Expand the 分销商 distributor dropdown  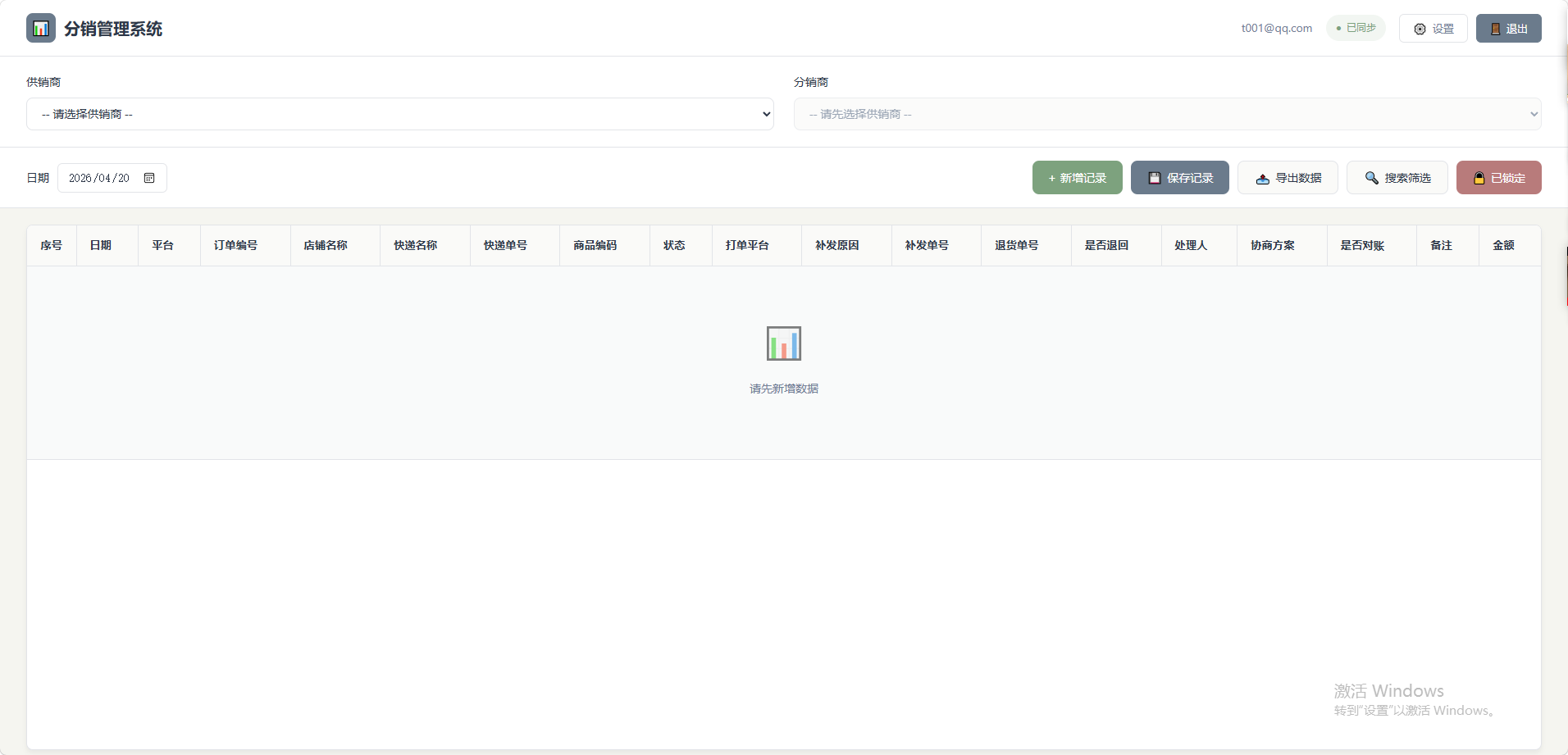click(1167, 114)
